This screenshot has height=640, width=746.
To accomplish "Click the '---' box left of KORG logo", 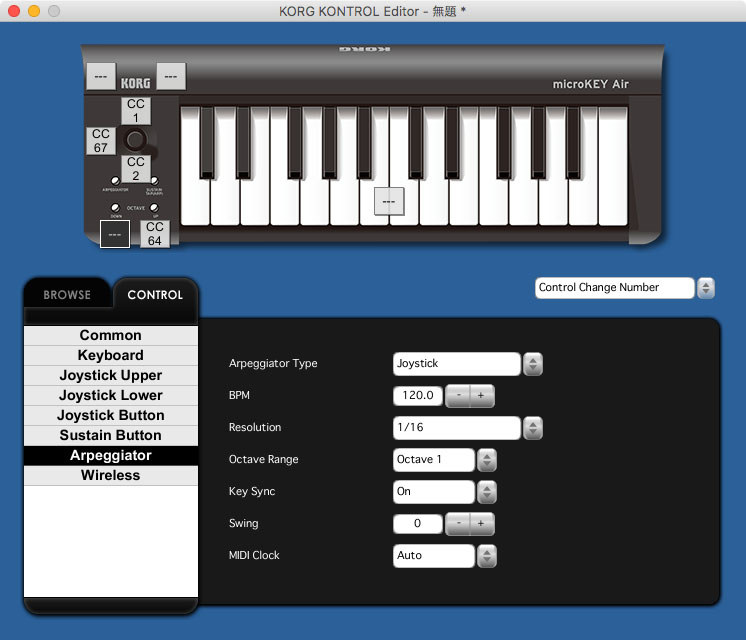I will [100, 76].
